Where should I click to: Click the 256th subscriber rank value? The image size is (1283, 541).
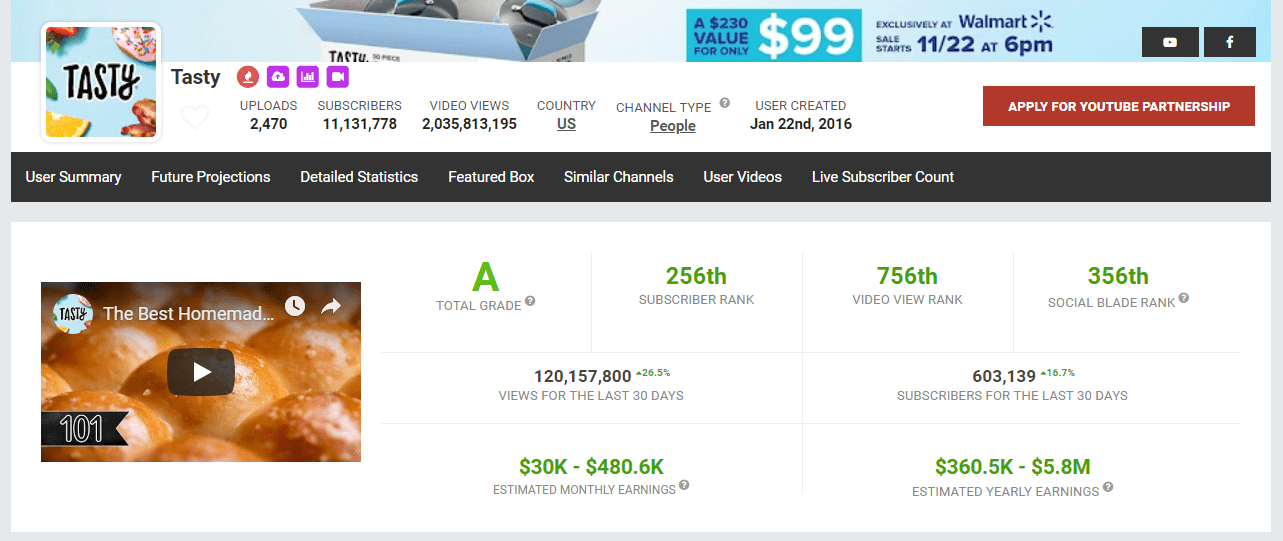[x=696, y=276]
